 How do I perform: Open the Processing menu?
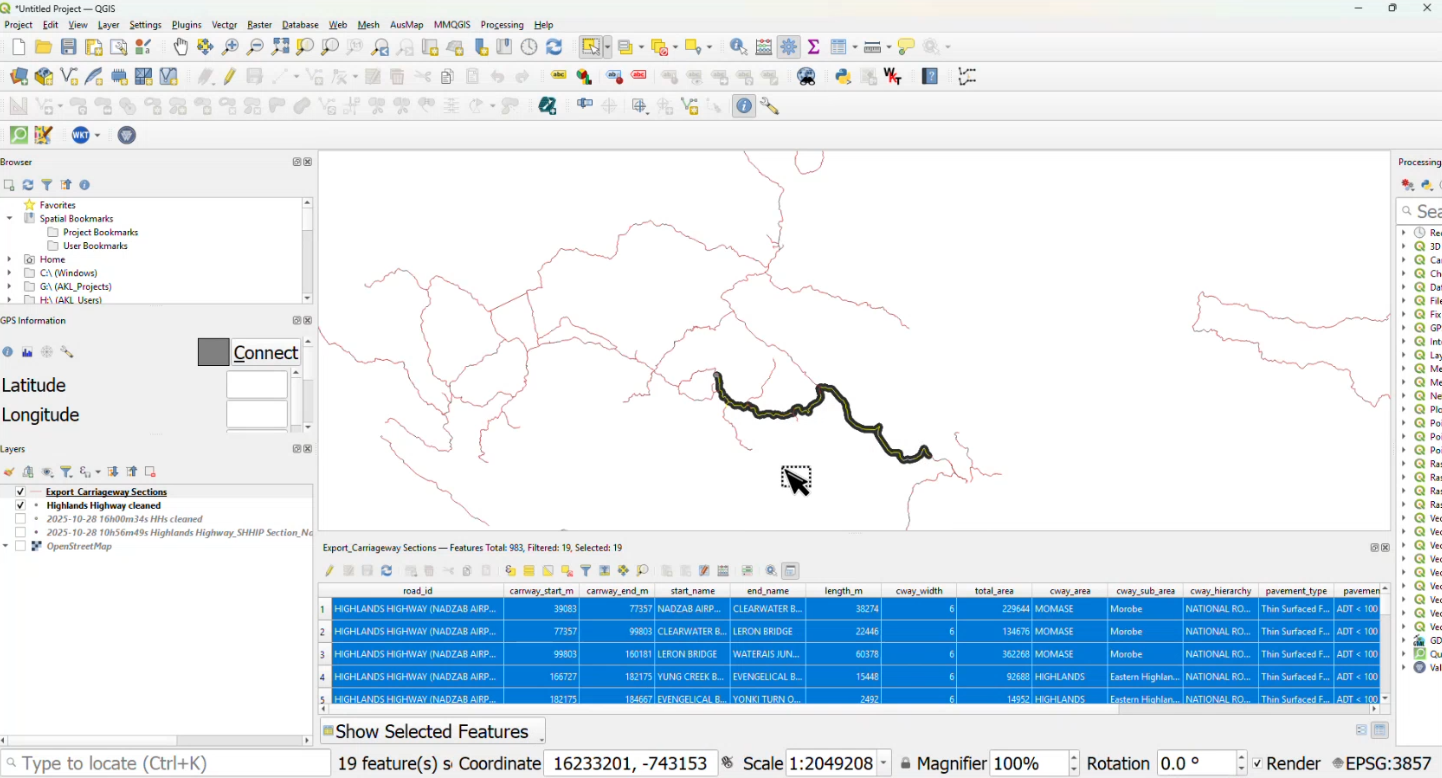click(x=501, y=25)
